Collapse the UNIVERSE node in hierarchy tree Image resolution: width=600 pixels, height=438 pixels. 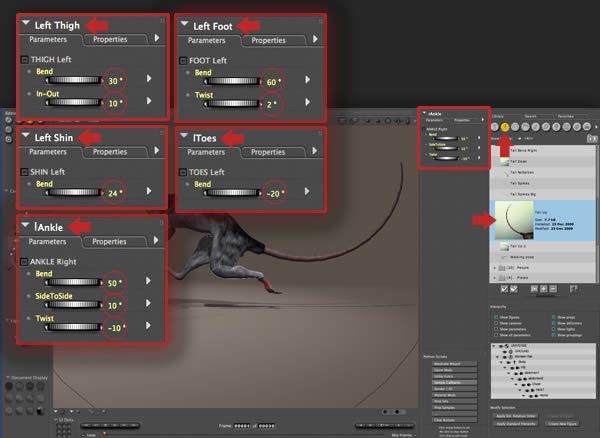[x=494, y=346]
